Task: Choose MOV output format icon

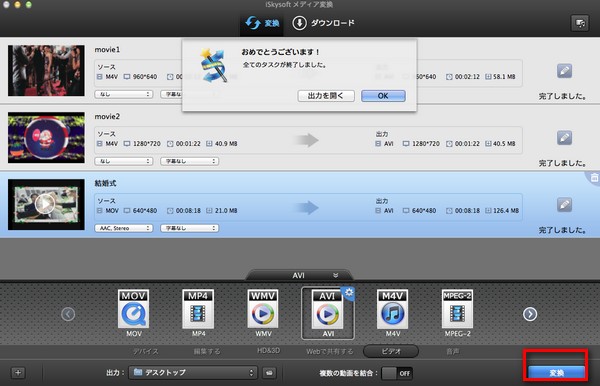Action: click(134, 313)
